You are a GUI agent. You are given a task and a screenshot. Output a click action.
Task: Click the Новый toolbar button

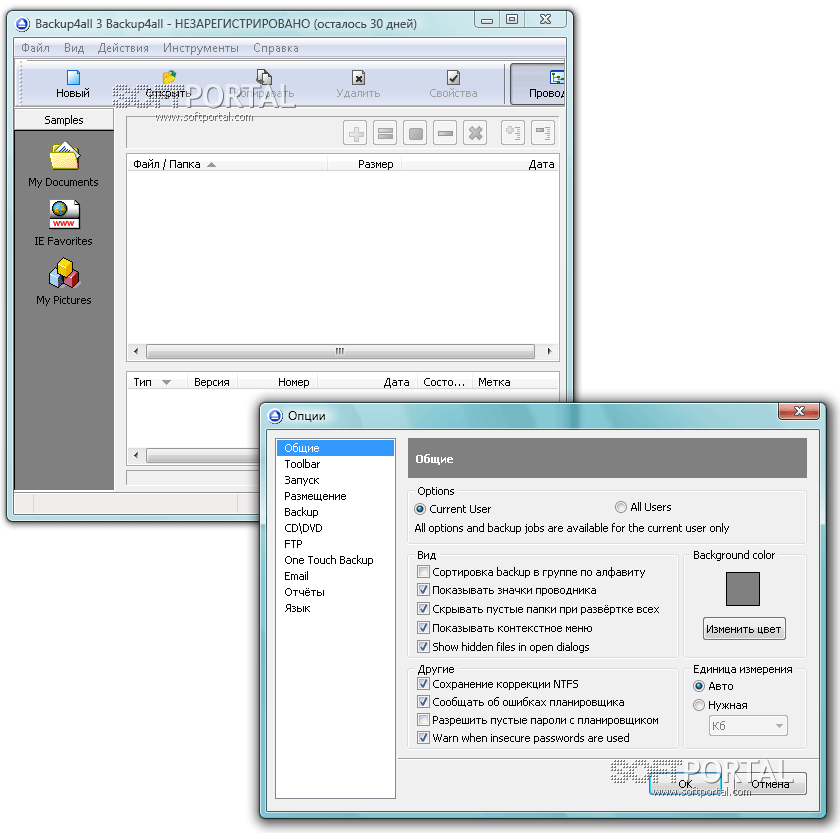coord(72,85)
